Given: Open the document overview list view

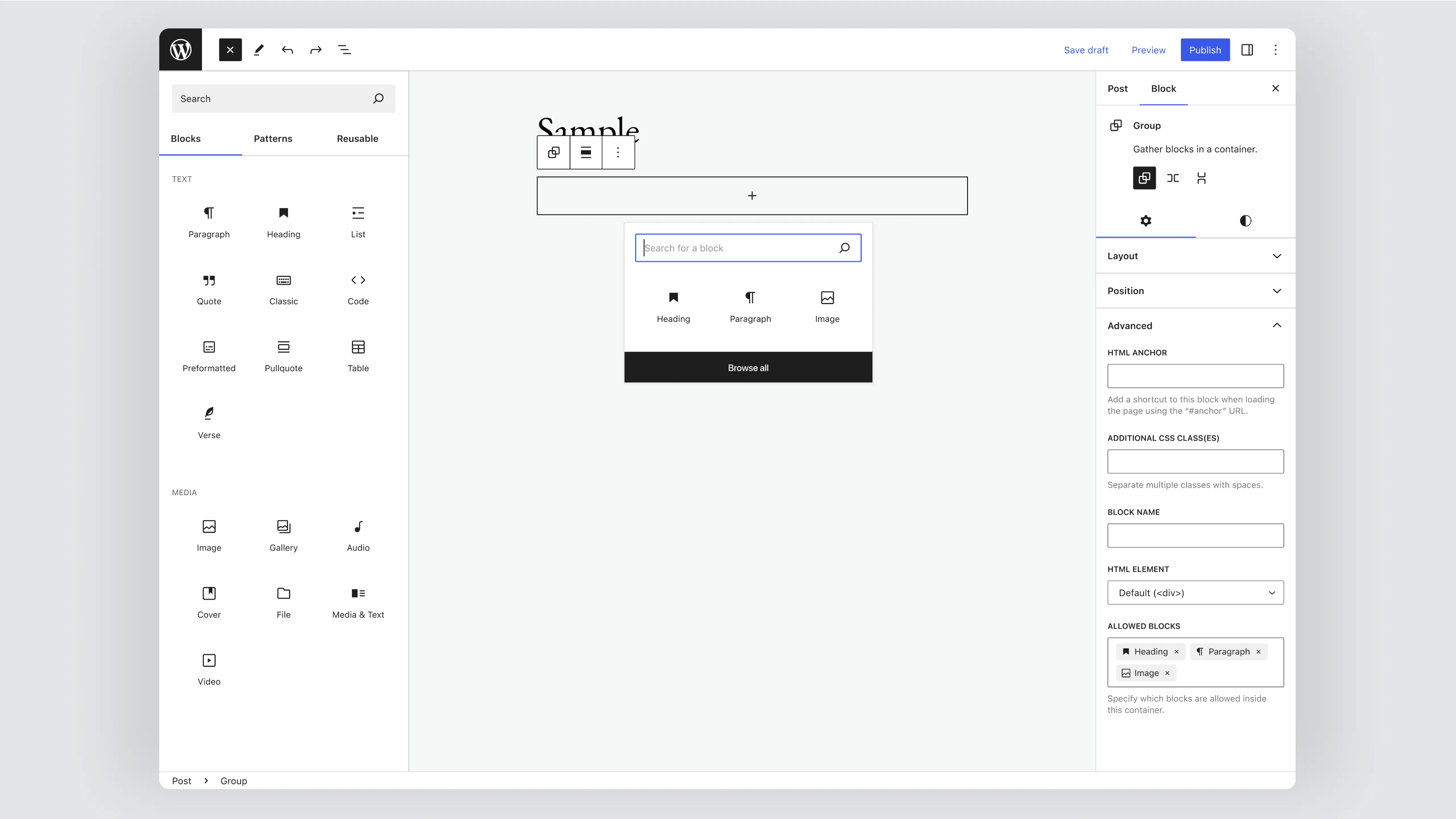Looking at the screenshot, I should (344, 50).
